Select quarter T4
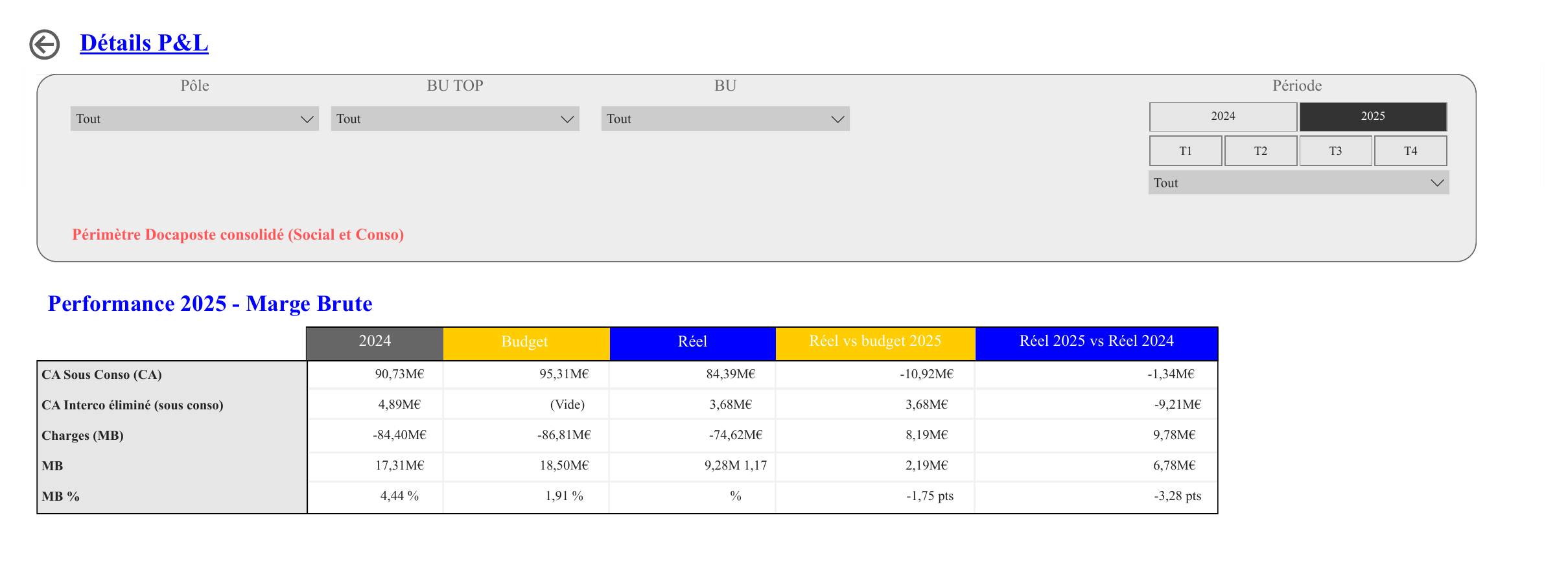The width and height of the screenshot is (1568, 570). point(1410,151)
